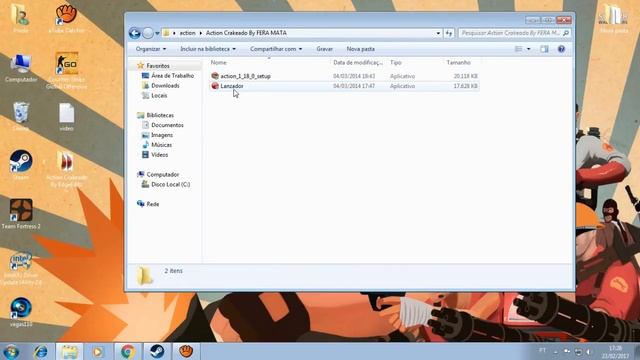Screen dimensions: 640x360
Task: Launch Google Chrome from taskbar
Action: pos(127,351)
